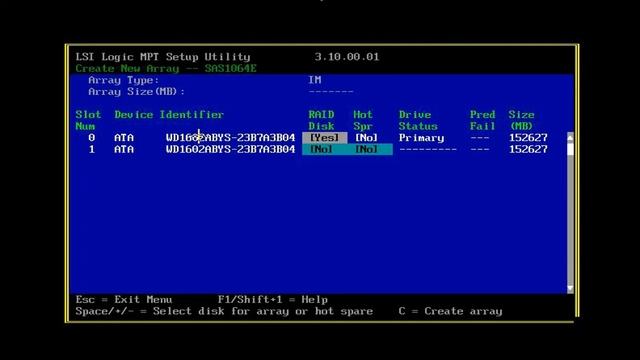Click the Array Size (MB) dashes value
This screenshot has height=360, width=640.
331,92
